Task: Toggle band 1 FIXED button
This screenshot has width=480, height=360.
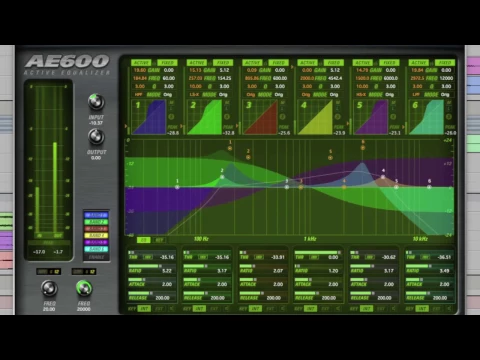Action: [x=167, y=63]
